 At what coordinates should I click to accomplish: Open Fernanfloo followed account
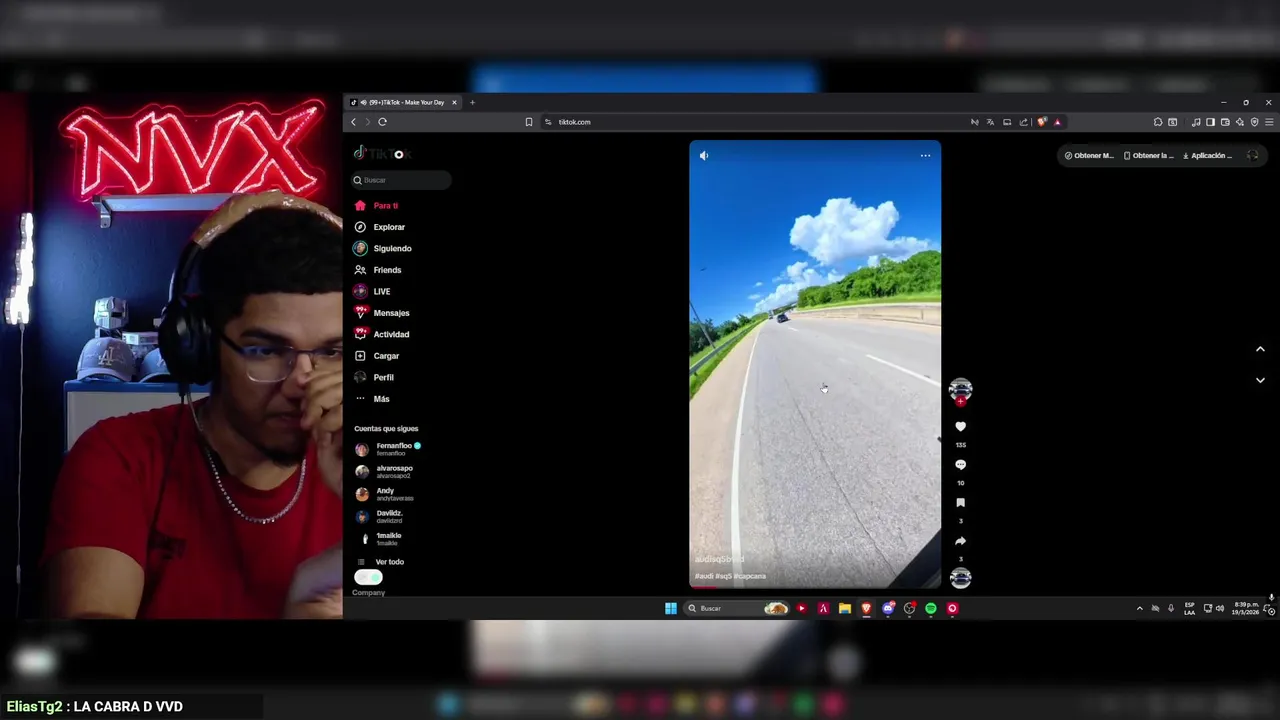(388, 449)
